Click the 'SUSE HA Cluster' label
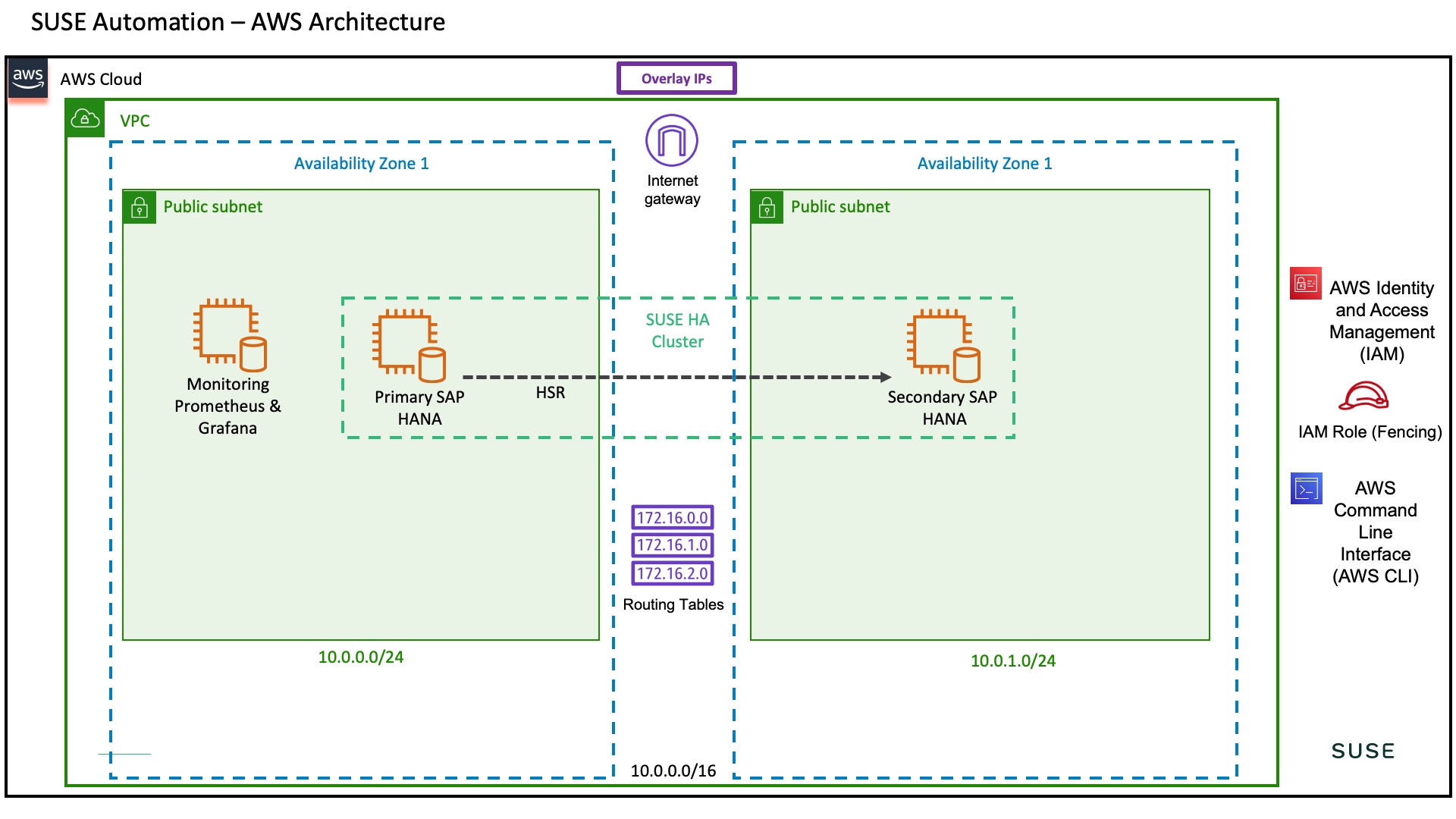 click(678, 331)
